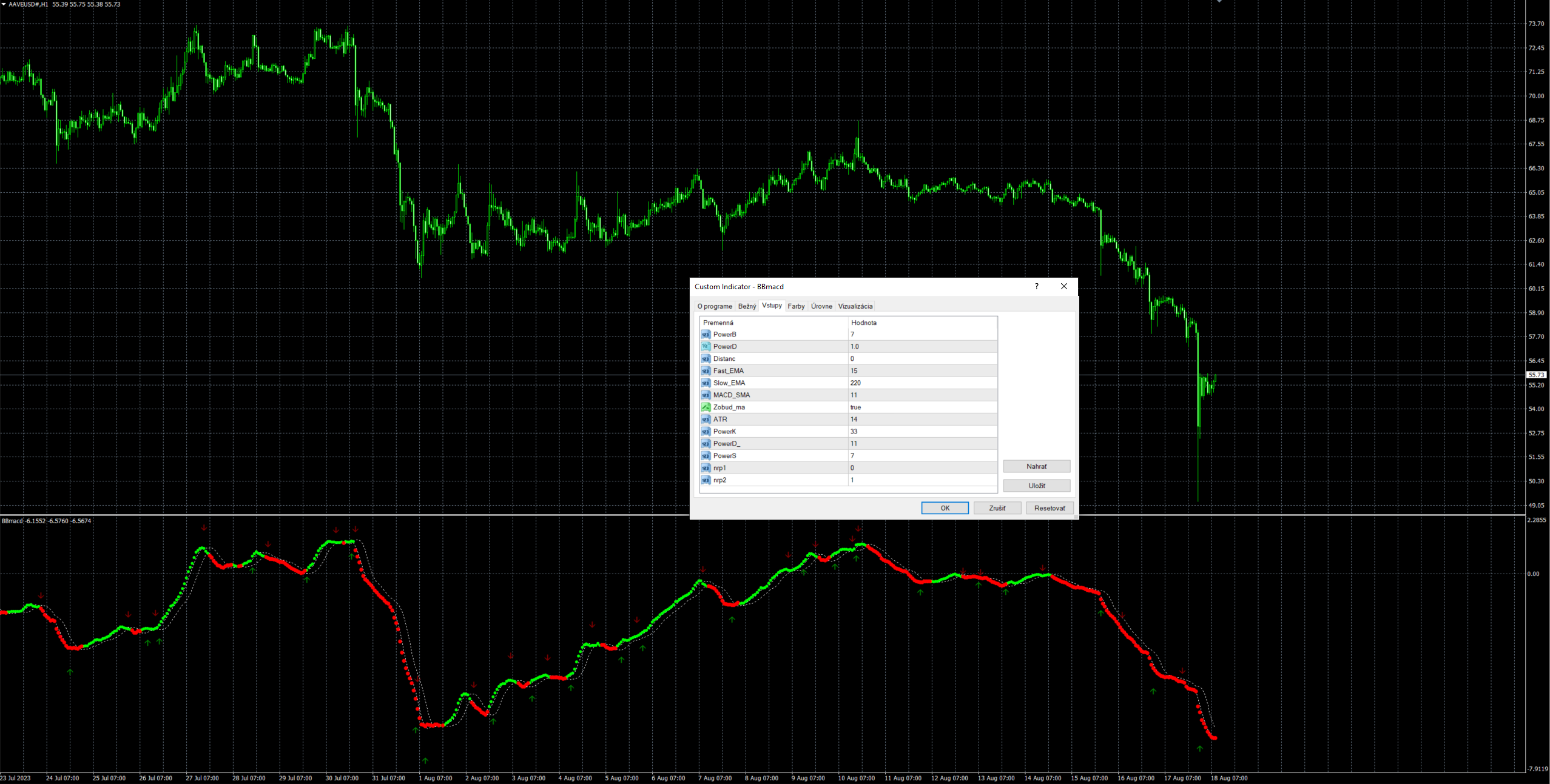Click the Fast_EMA parameter icon

pos(706,370)
